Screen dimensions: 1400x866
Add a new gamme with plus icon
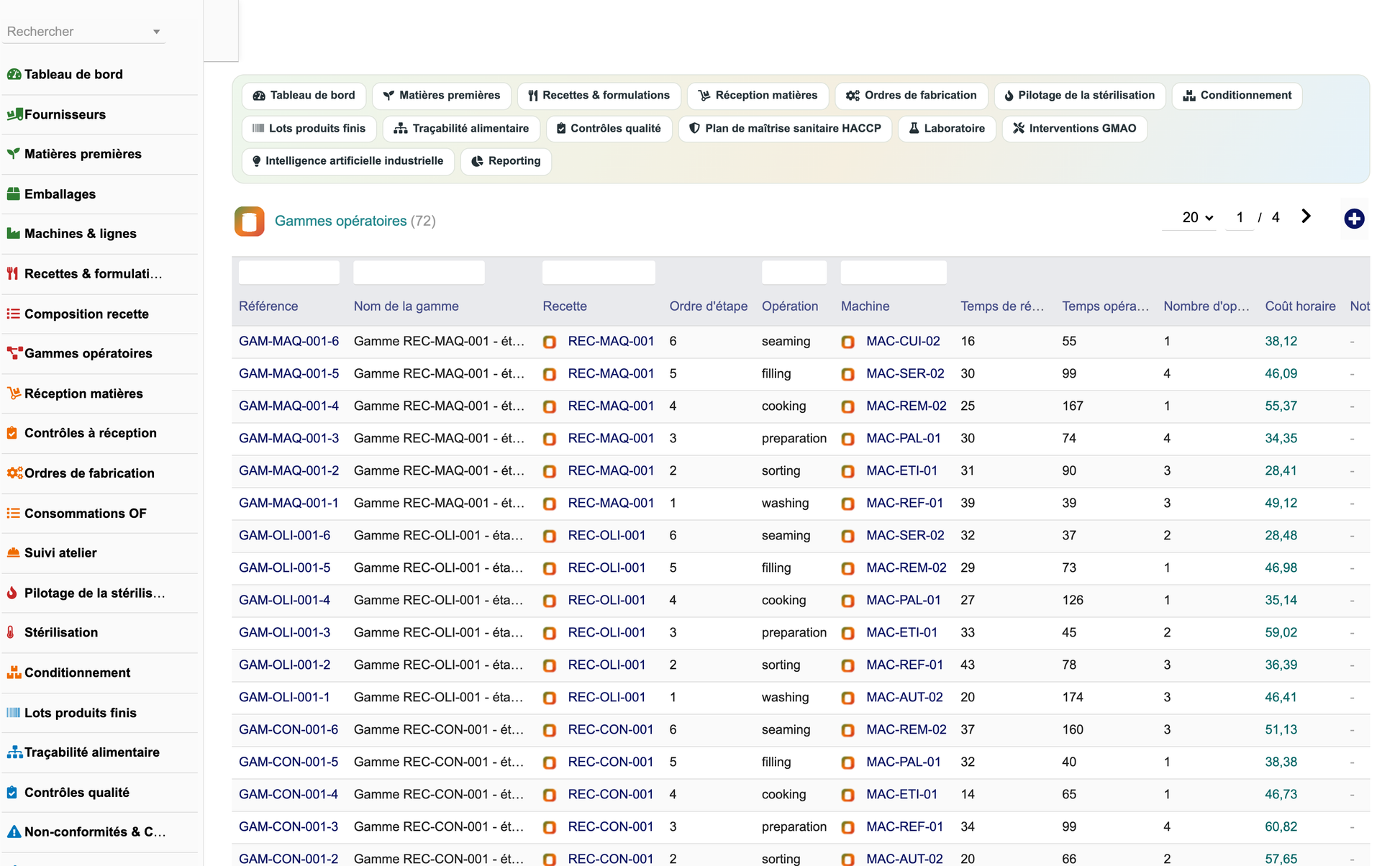click(x=1354, y=219)
